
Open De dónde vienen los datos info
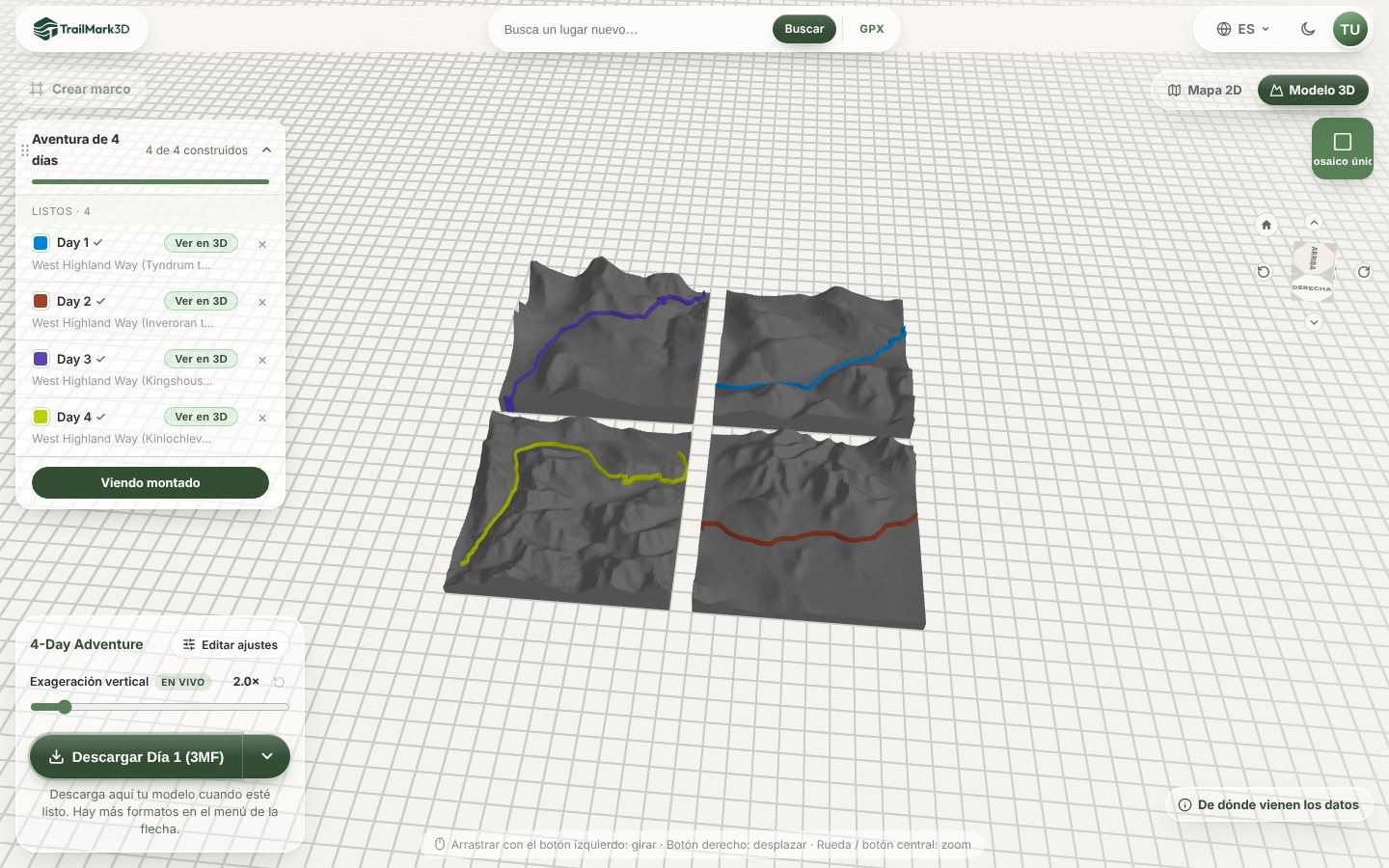[1268, 804]
